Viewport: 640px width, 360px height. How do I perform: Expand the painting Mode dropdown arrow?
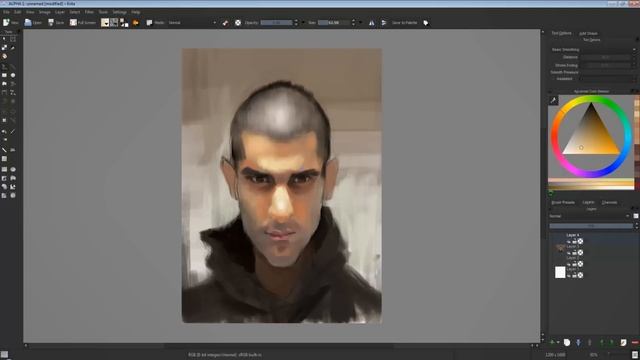pyautogui.click(x=215, y=23)
